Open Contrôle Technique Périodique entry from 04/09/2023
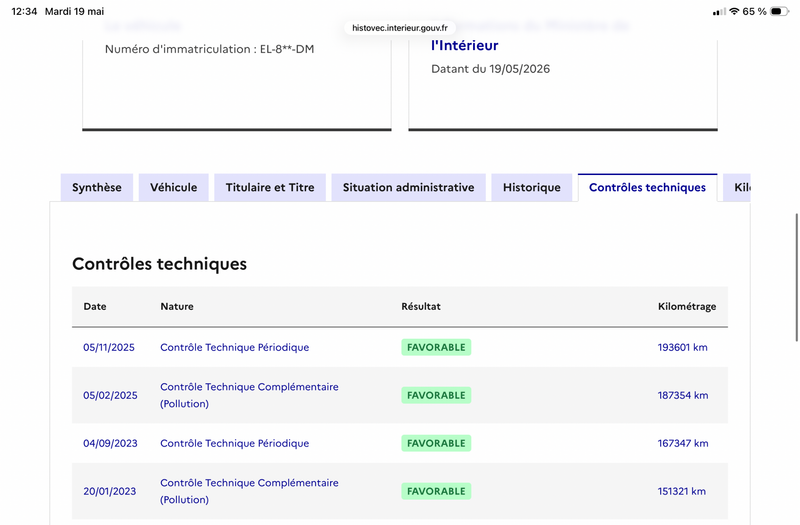This screenshot has width=800, height=525. point(235,443)
